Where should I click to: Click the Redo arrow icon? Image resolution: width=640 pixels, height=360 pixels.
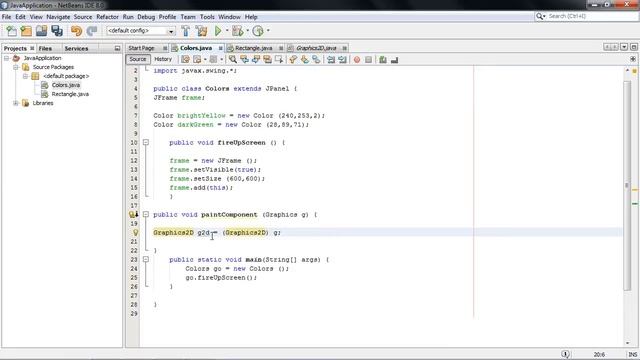[x=92, y=31]
